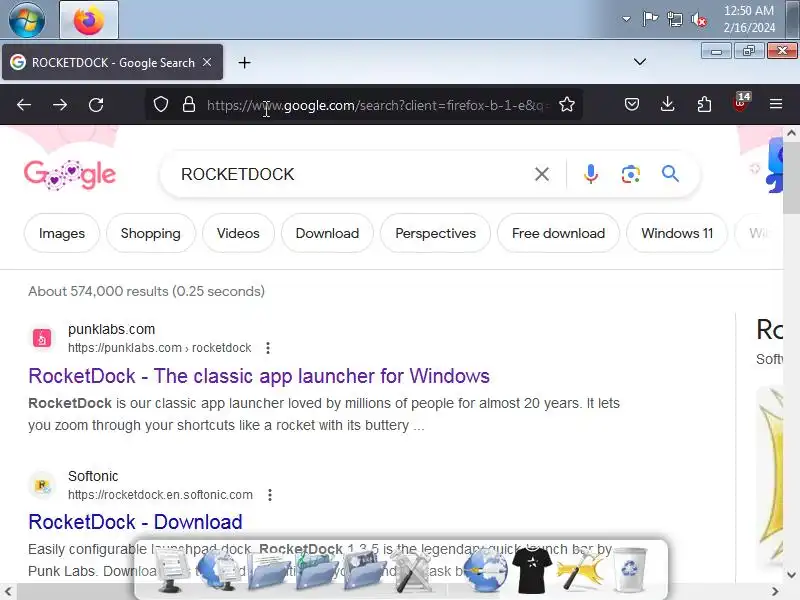Click the ROCKETDOCK search text box

[352, 174]
